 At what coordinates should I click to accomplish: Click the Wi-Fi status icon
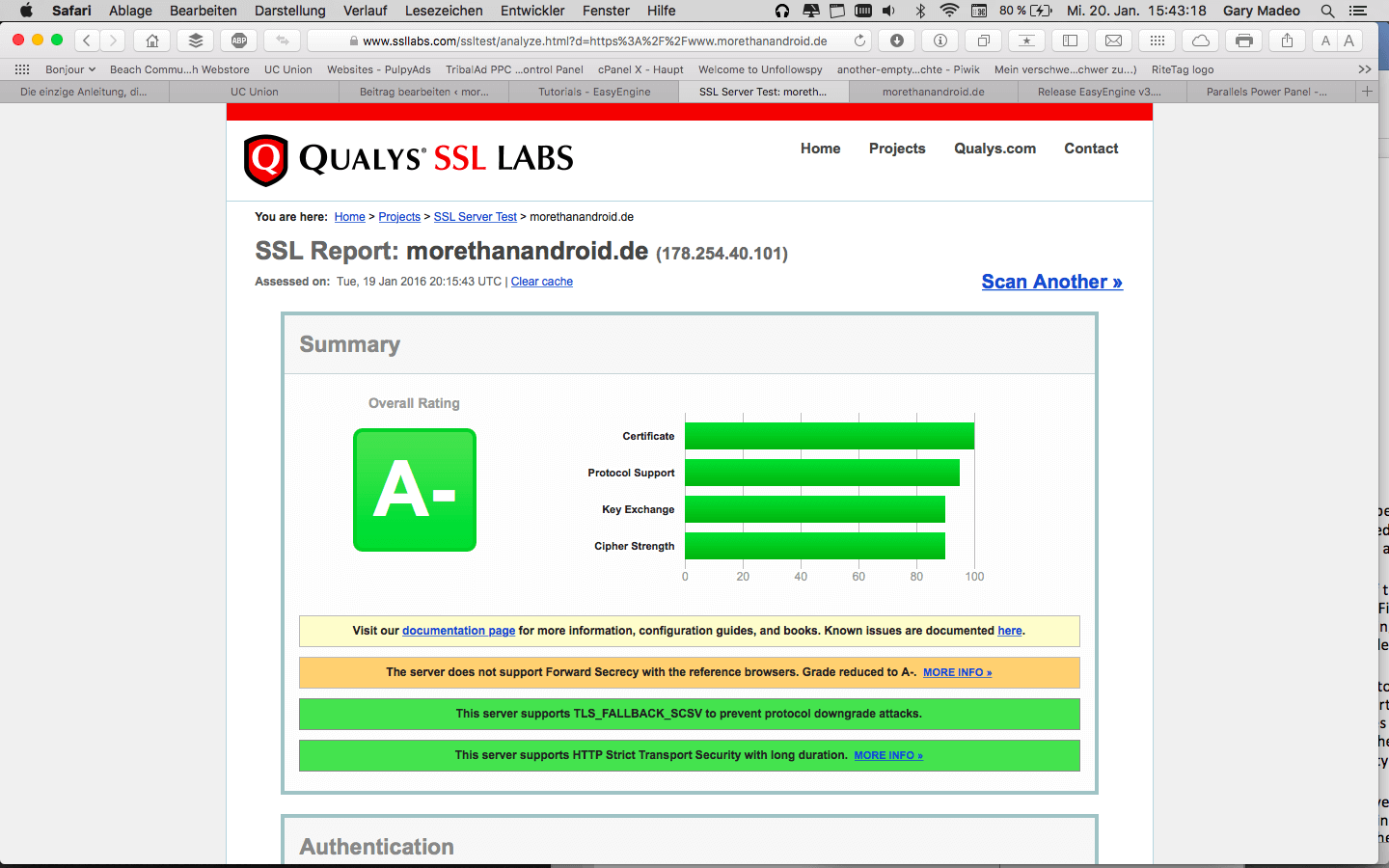pyautogui.click(x=949, y=11)
